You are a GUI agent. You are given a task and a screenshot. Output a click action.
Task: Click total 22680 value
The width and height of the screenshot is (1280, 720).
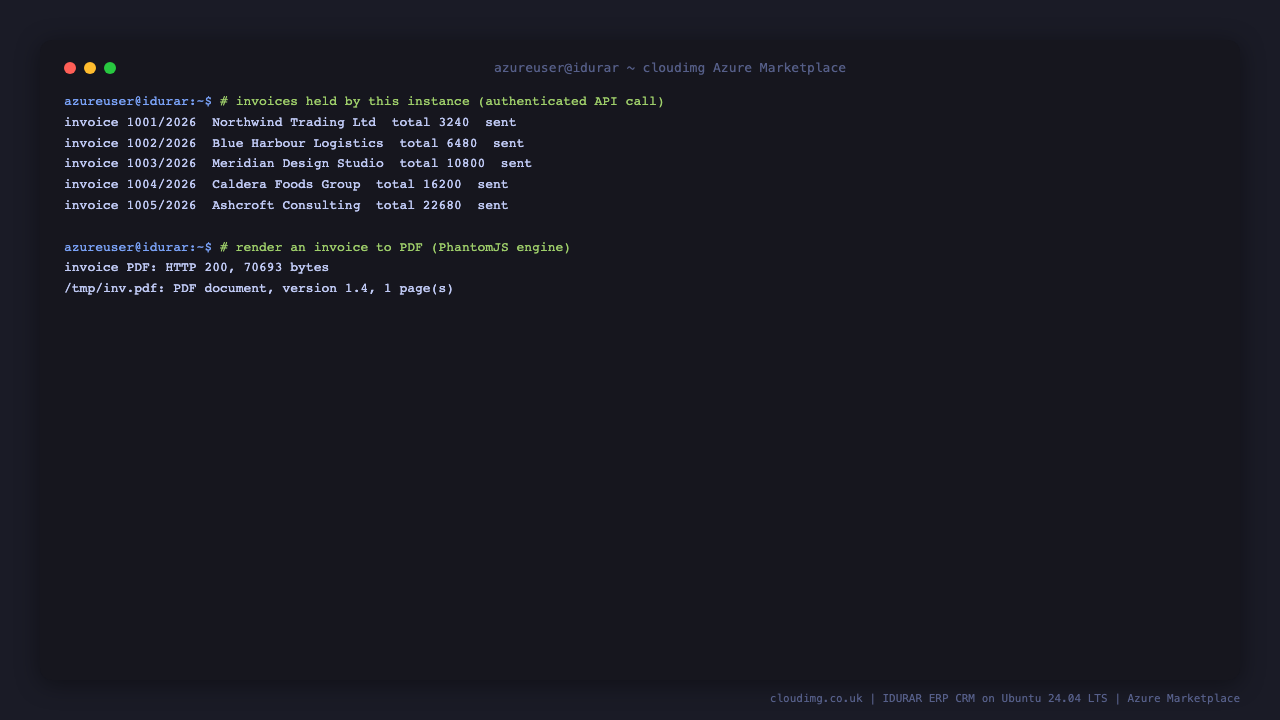(419, 205)
